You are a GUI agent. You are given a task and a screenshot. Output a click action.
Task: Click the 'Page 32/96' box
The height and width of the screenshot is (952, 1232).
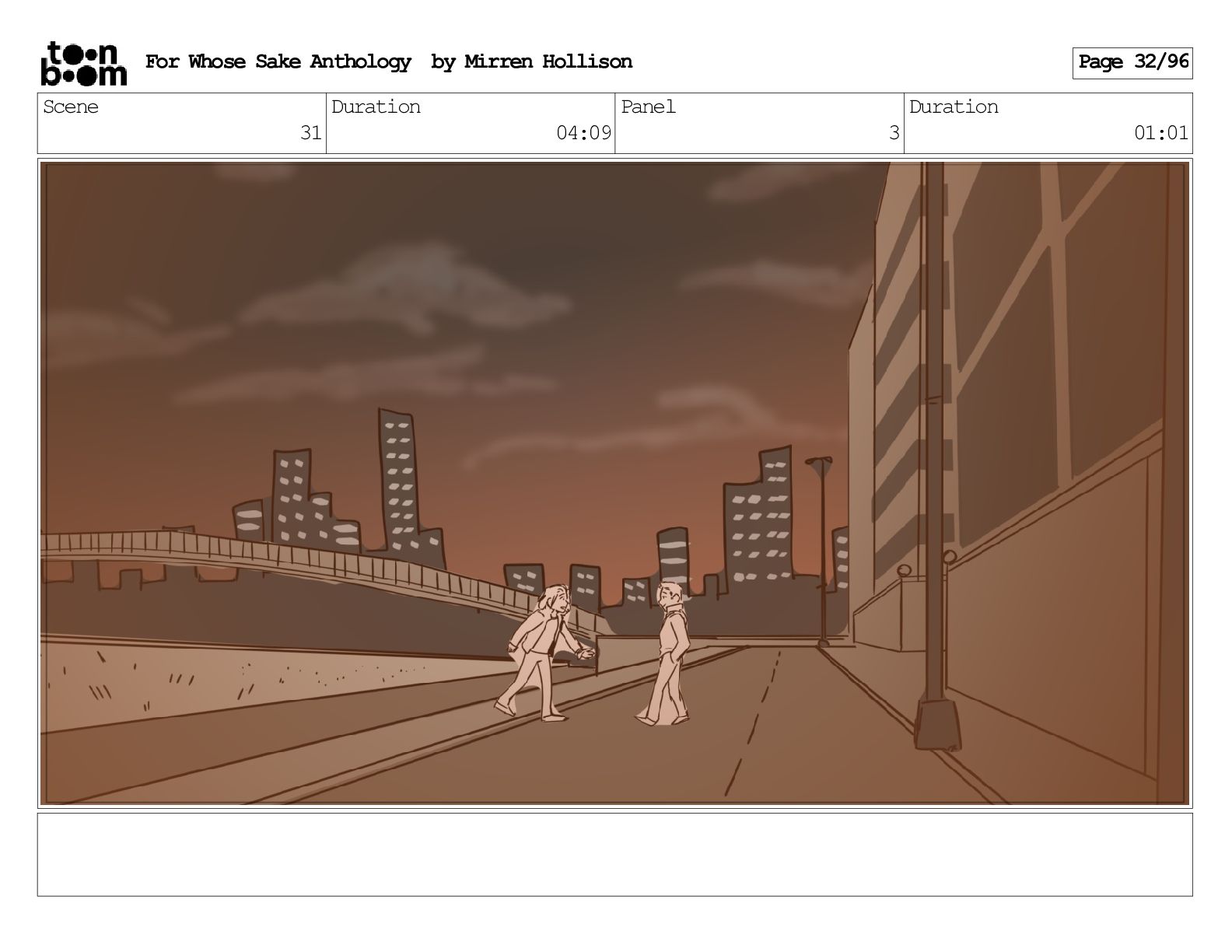[1132, 62]
